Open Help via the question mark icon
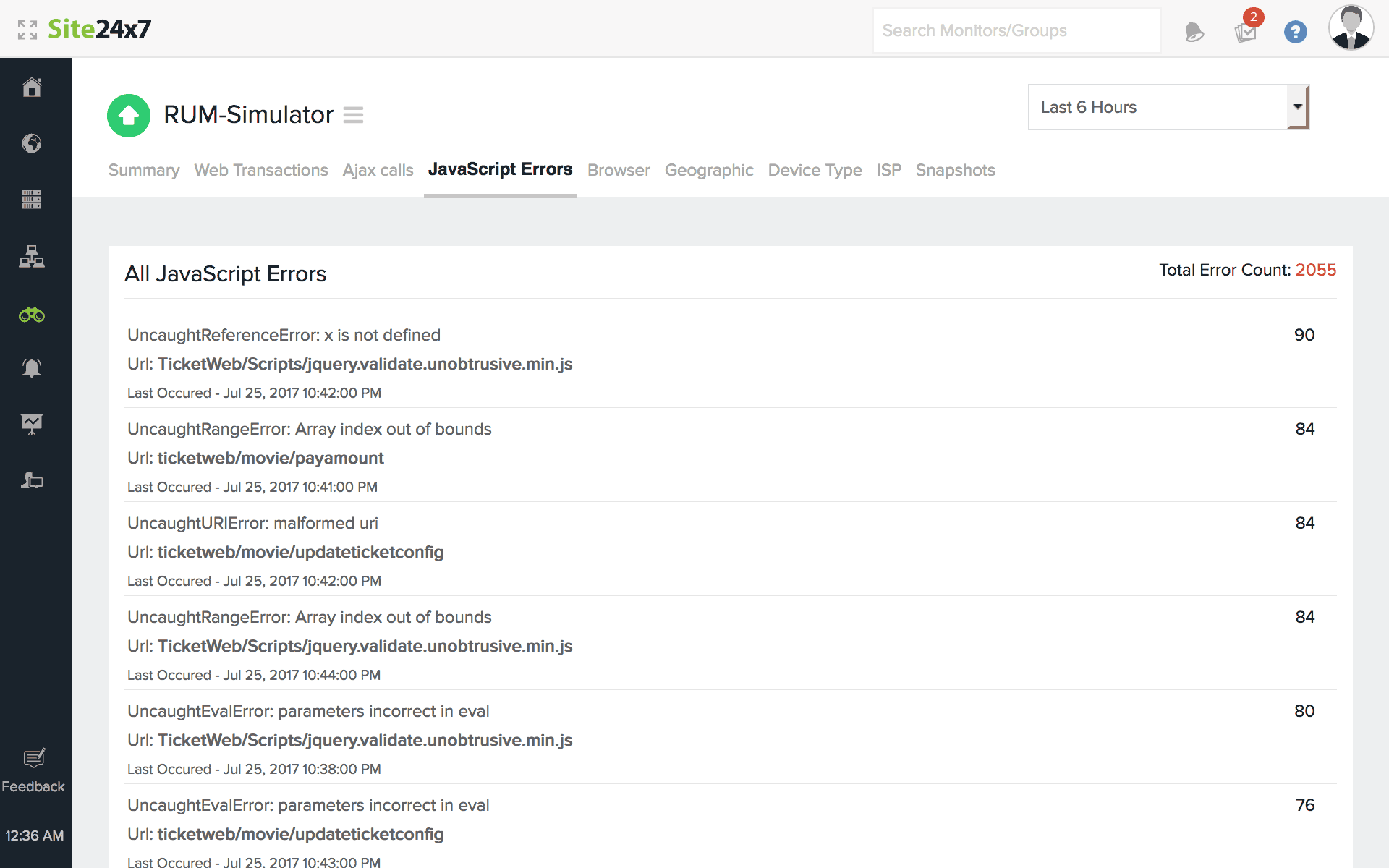This screenshot has height=868, width=1389. (x=1296, y=32)
